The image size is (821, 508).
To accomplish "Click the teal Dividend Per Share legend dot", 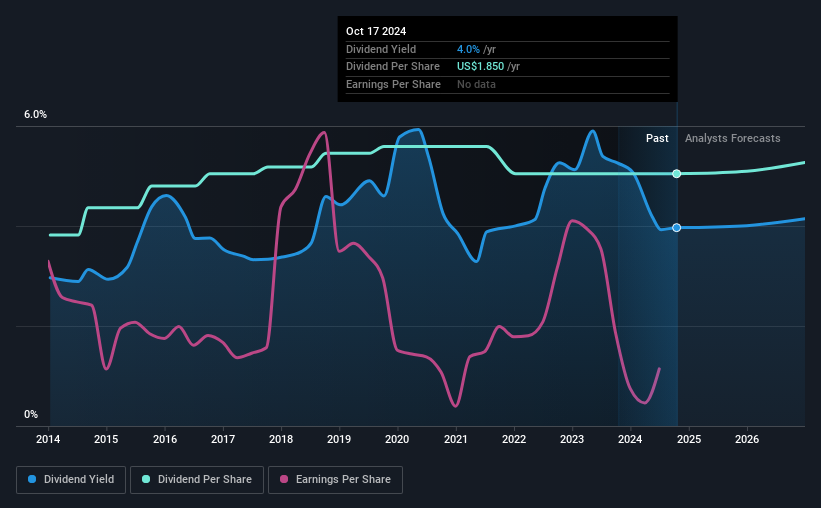I will (x=146, y=479).
